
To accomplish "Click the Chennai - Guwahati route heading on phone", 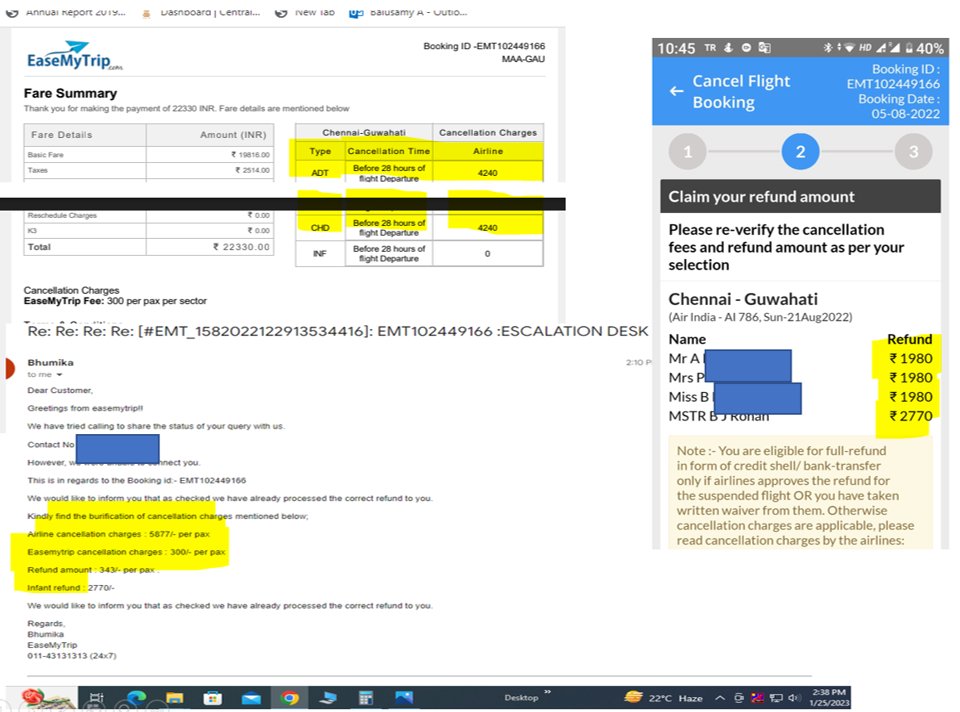I will tap(743, 299).
